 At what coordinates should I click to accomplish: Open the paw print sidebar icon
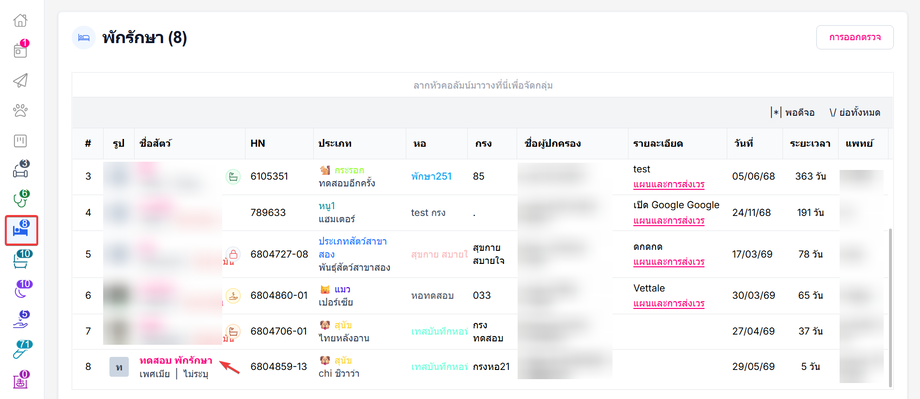[21, 110]
